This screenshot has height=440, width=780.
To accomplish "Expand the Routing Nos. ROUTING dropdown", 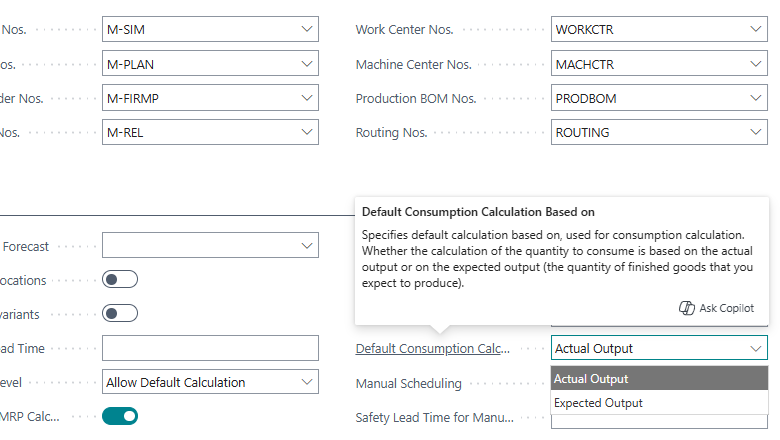I will (x=755, y=132).
